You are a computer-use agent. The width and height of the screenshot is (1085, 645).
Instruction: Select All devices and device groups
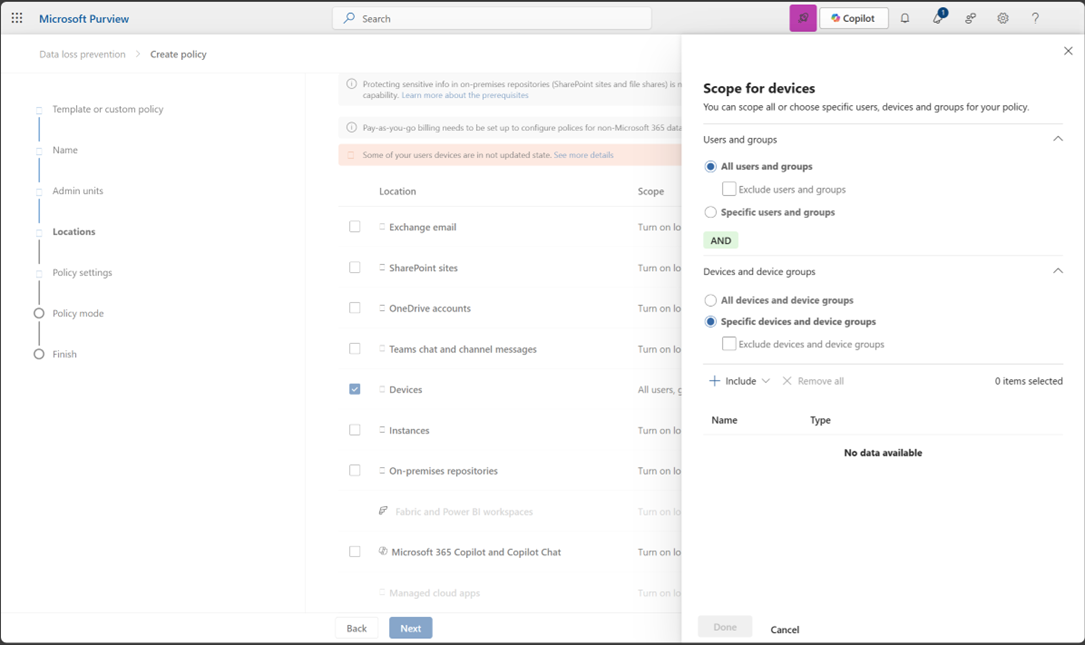[x=711, y=300]
